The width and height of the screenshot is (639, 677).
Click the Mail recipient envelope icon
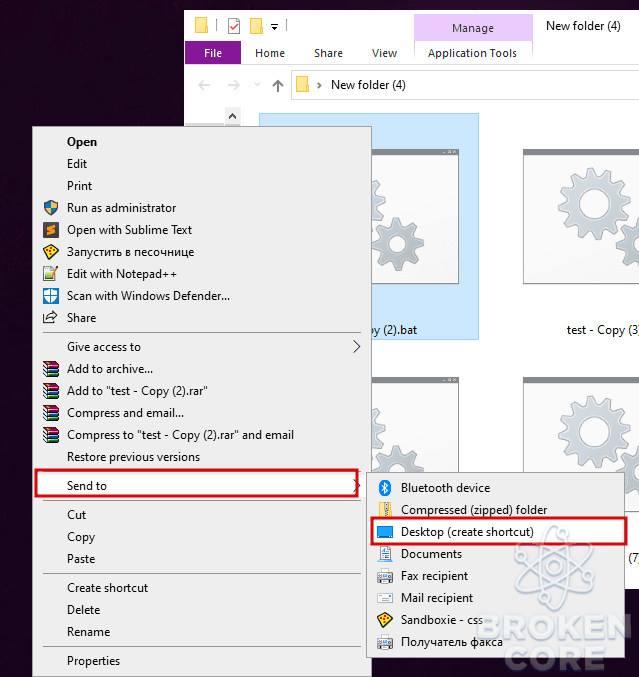pos(385,598)
